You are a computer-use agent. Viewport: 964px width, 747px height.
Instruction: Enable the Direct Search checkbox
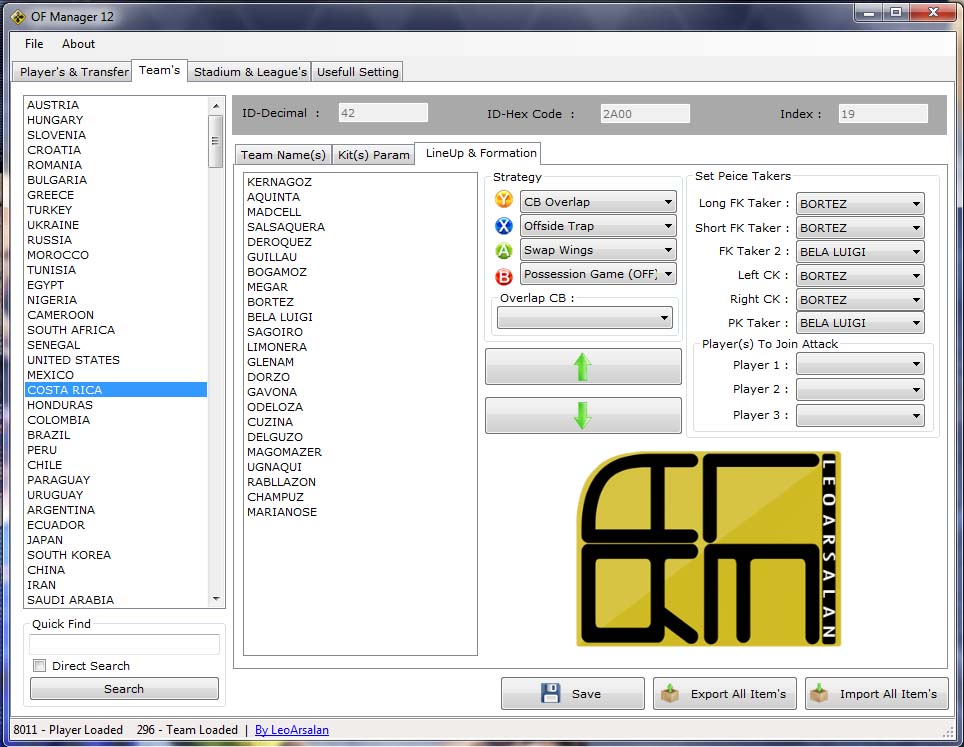(x=40, y=666)
